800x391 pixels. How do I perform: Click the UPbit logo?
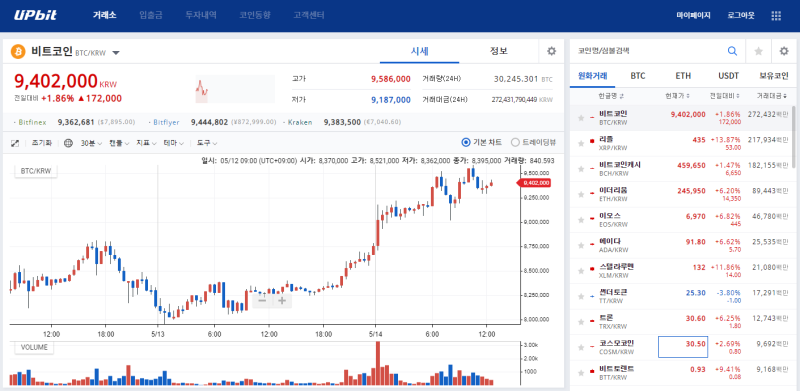[35, 15]
